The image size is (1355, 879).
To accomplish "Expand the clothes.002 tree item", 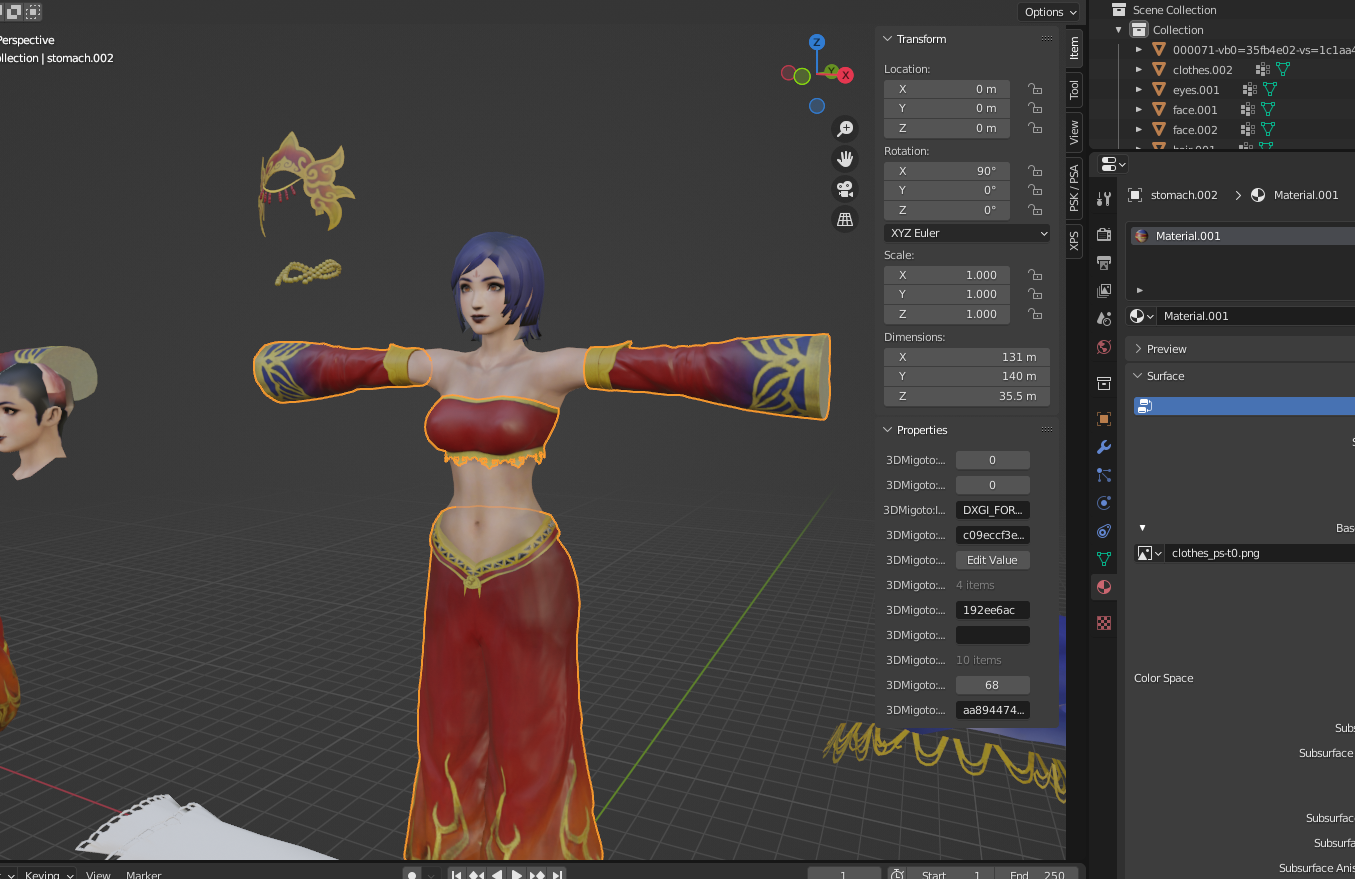I will point(1139,70).
